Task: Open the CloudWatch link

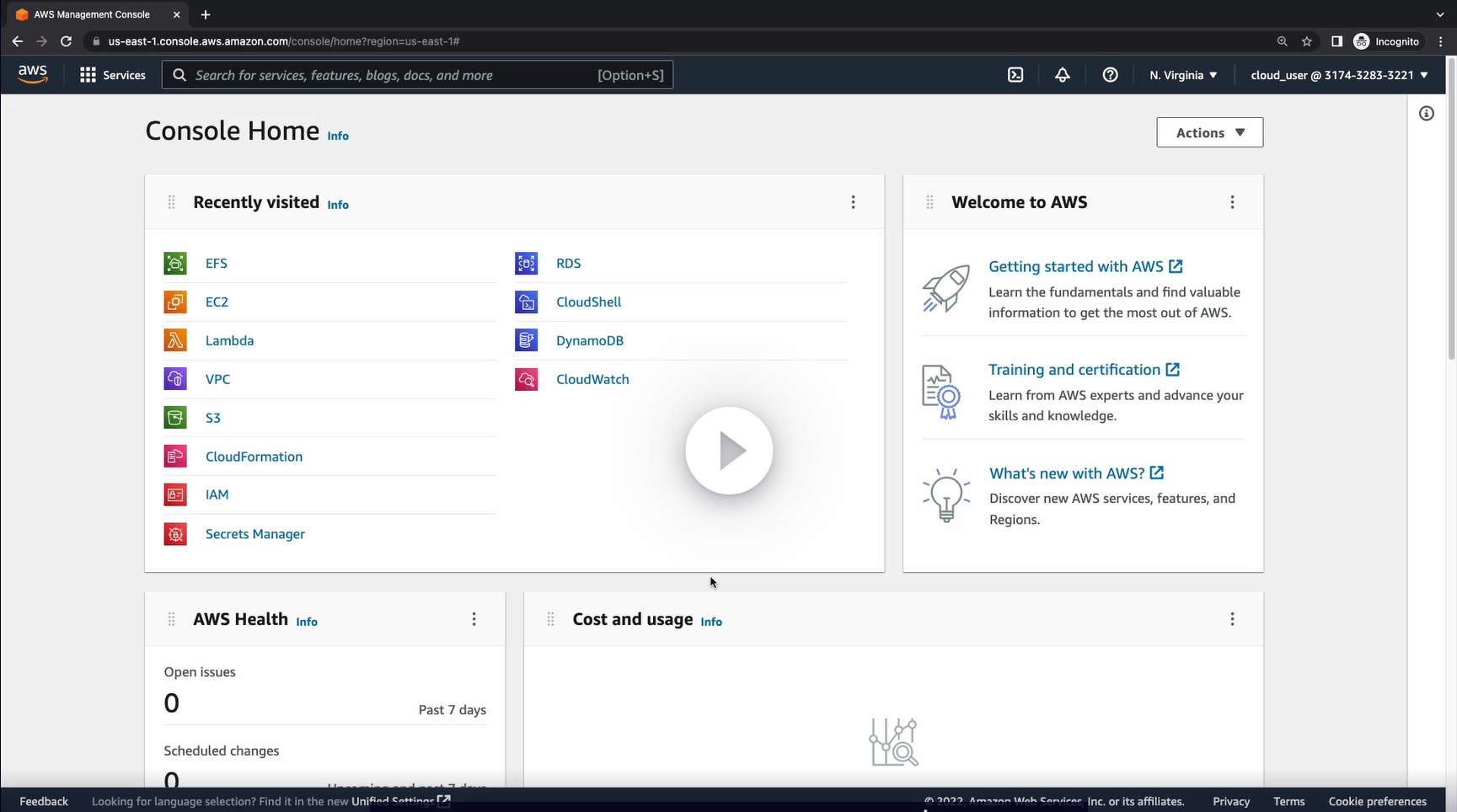Action: coord(592,379)
